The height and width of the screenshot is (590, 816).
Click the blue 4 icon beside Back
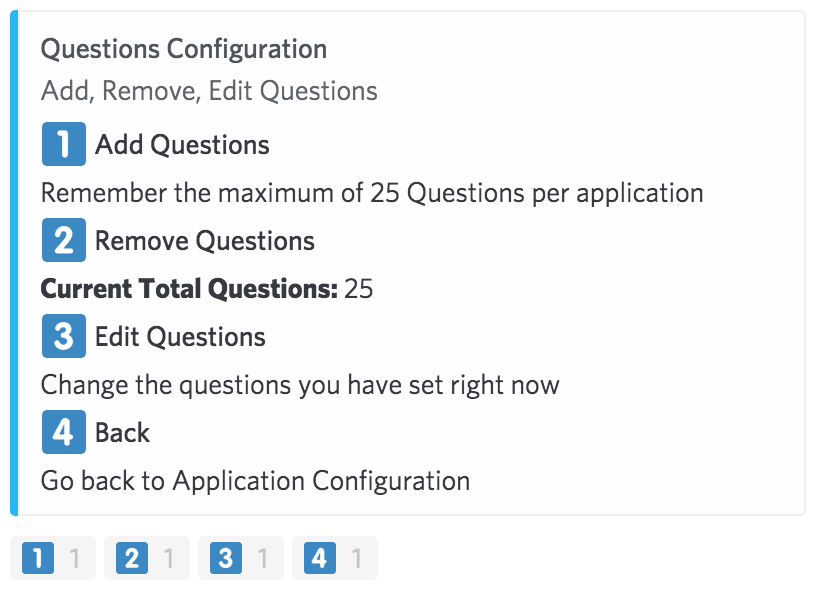[64, 432]
